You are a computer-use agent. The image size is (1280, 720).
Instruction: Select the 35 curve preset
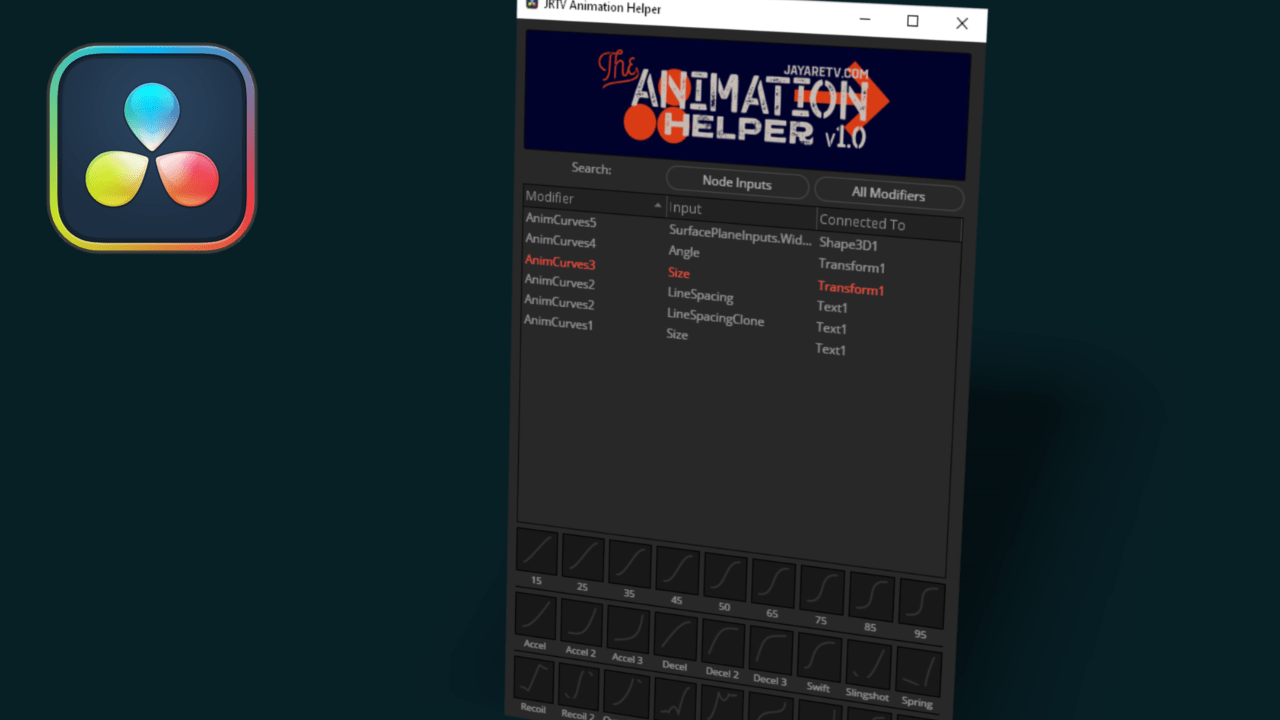point(629,562)
